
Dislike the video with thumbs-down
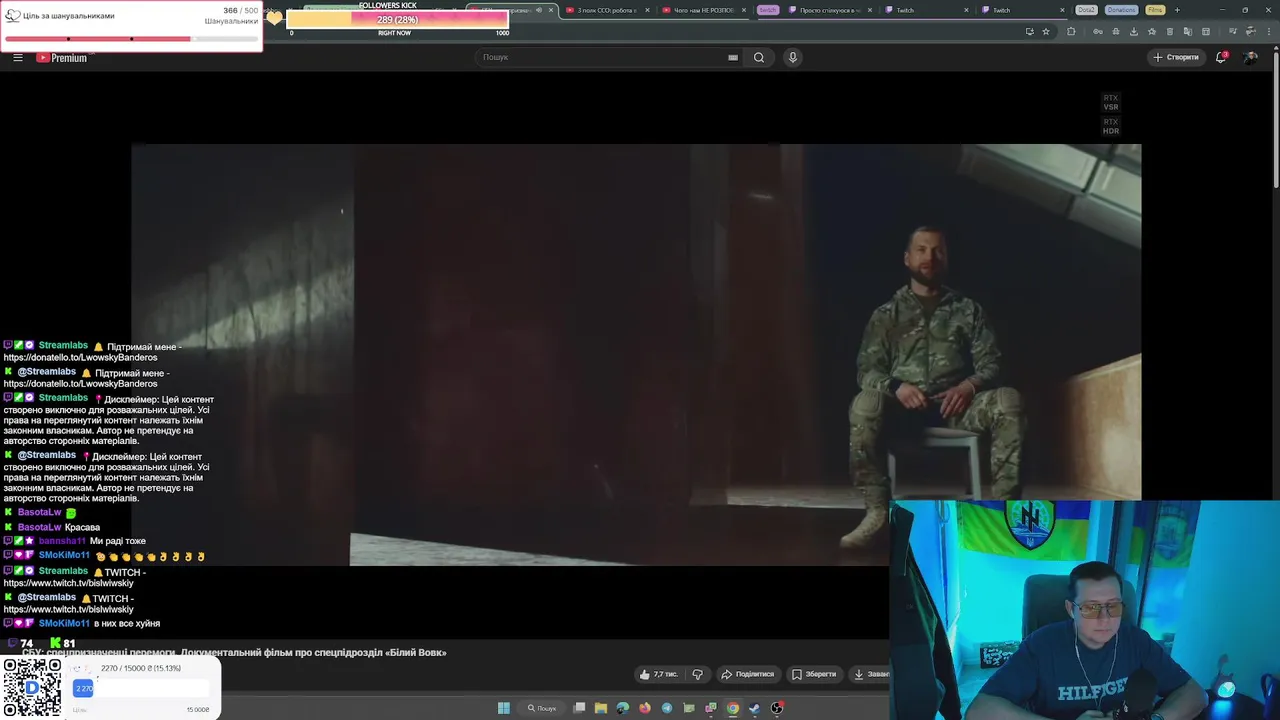click(697, 674)
